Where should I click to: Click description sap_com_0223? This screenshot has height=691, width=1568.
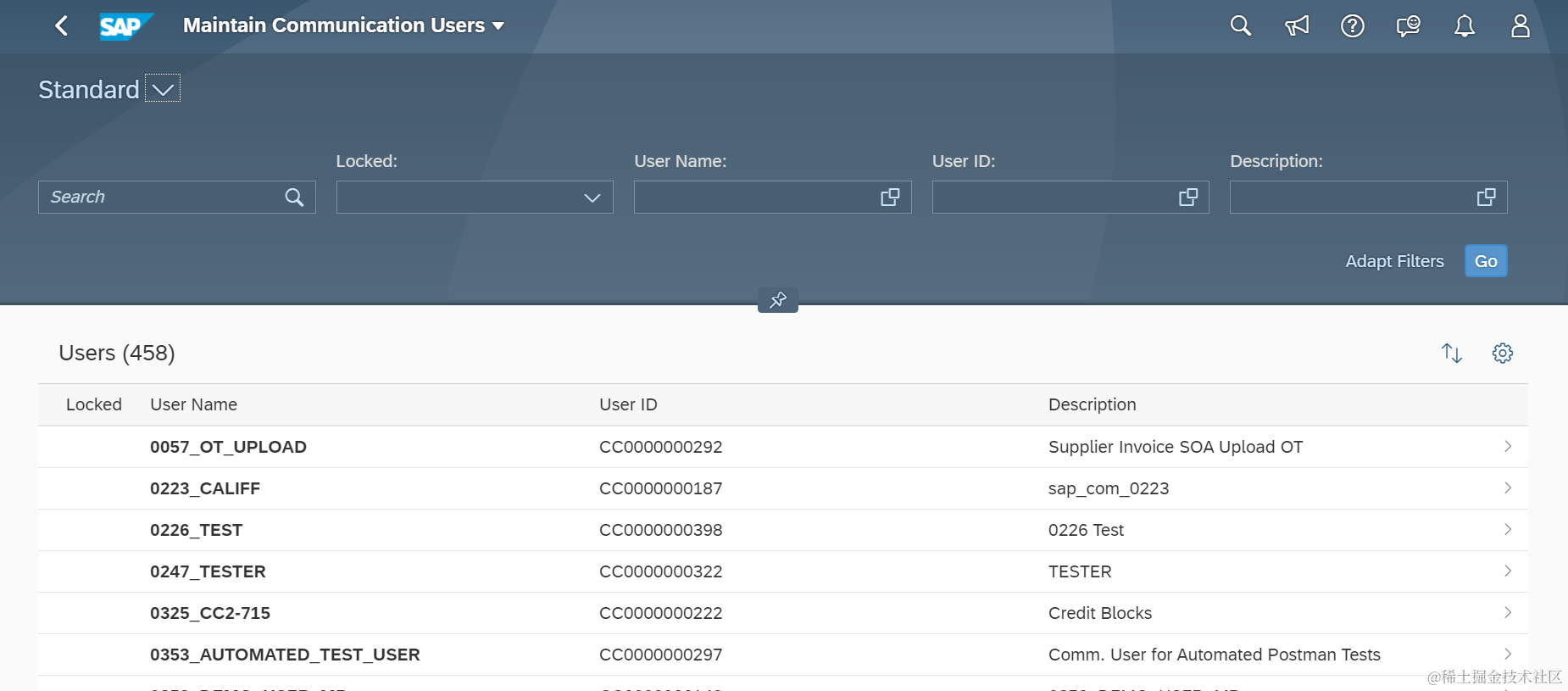click(1109, 488)
